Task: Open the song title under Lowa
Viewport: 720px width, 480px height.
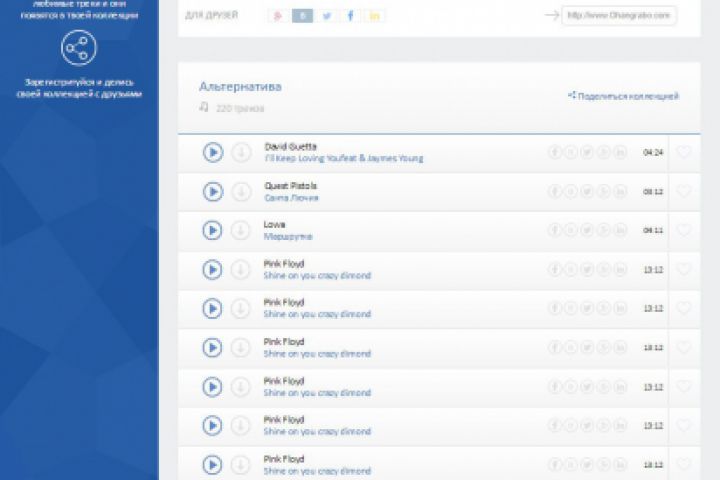Action: point(288,237)
